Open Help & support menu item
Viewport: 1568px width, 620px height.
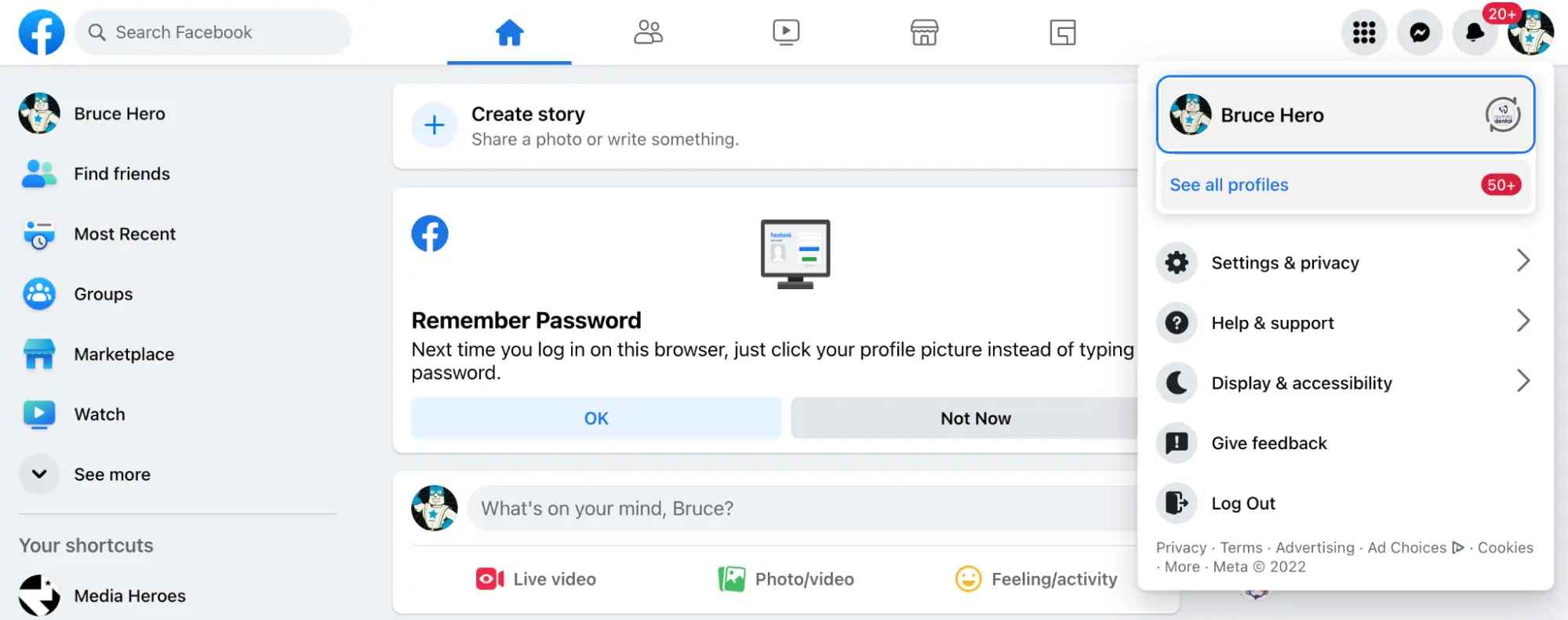click(1345, 323)
